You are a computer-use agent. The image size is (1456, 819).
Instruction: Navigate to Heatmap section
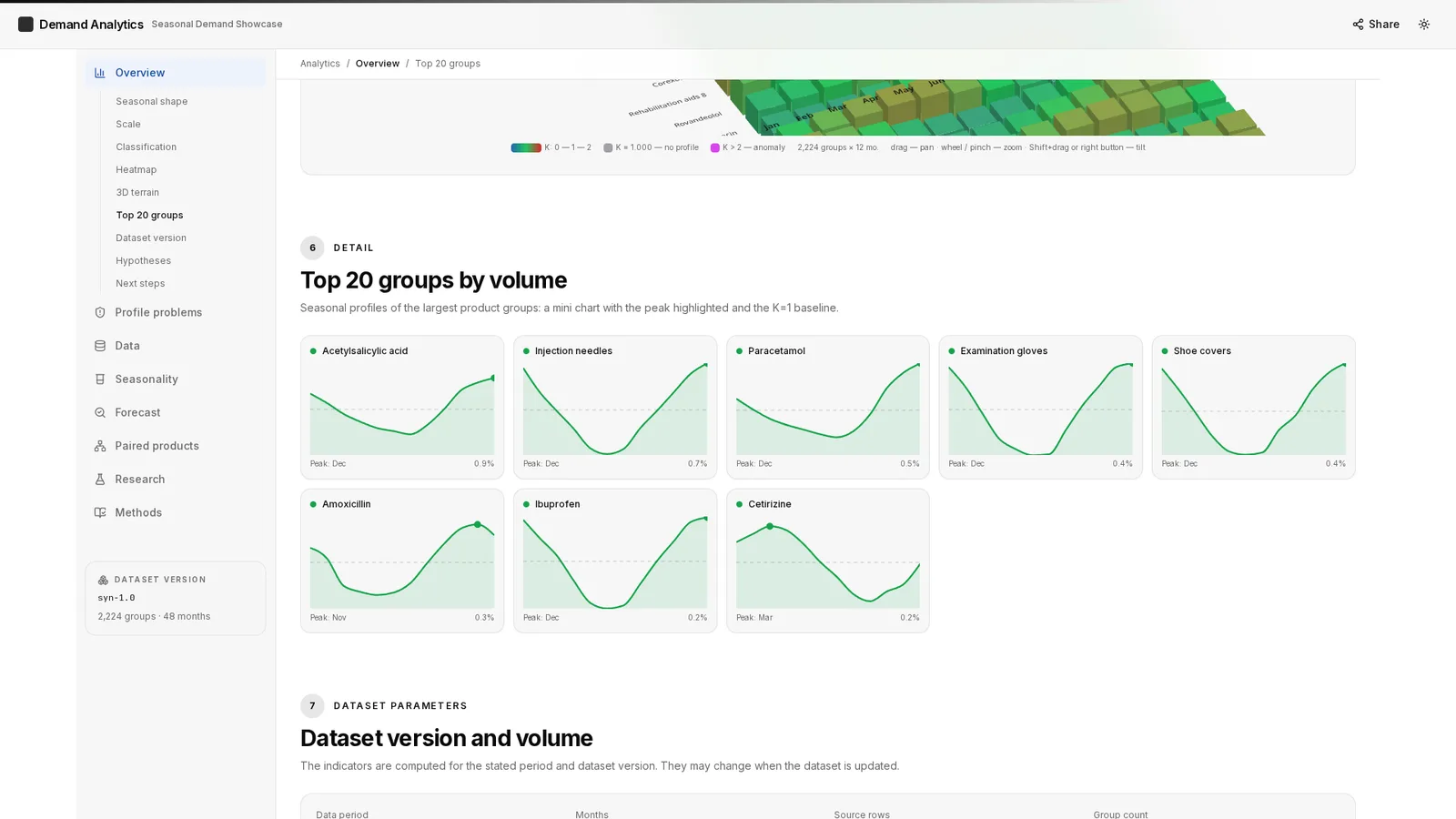pos(136,170)
